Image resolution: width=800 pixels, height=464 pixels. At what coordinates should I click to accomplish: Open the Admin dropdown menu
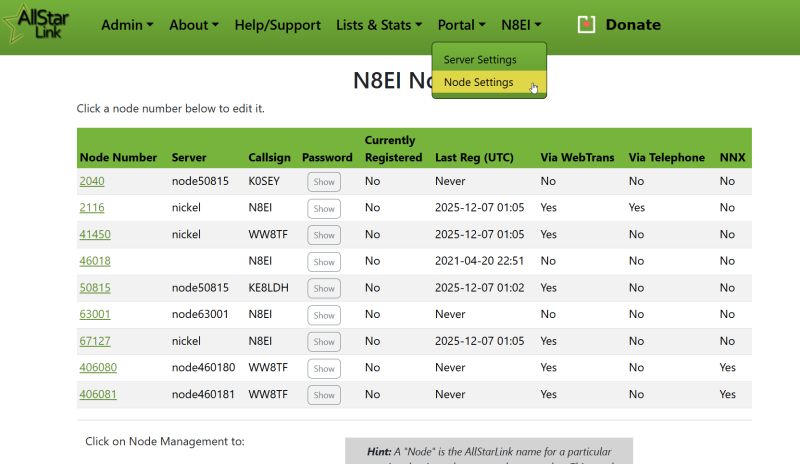[127, 25]
